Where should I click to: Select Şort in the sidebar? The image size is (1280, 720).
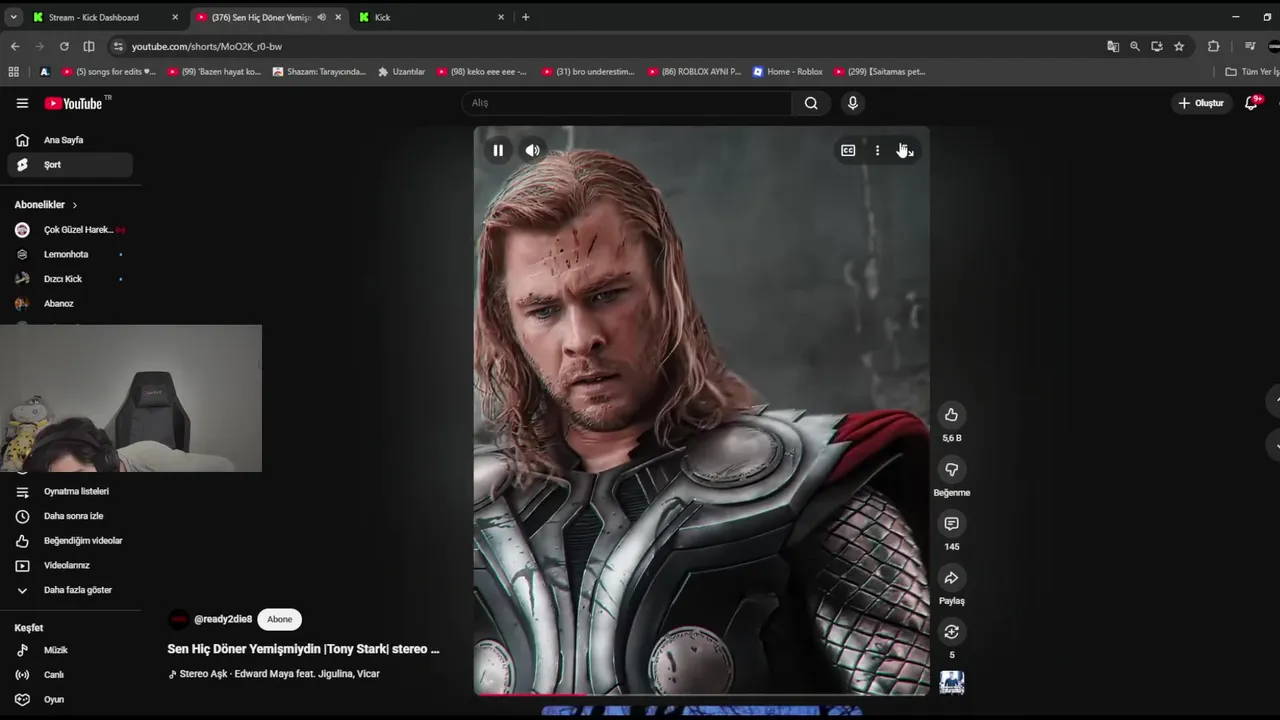(70, 165)
